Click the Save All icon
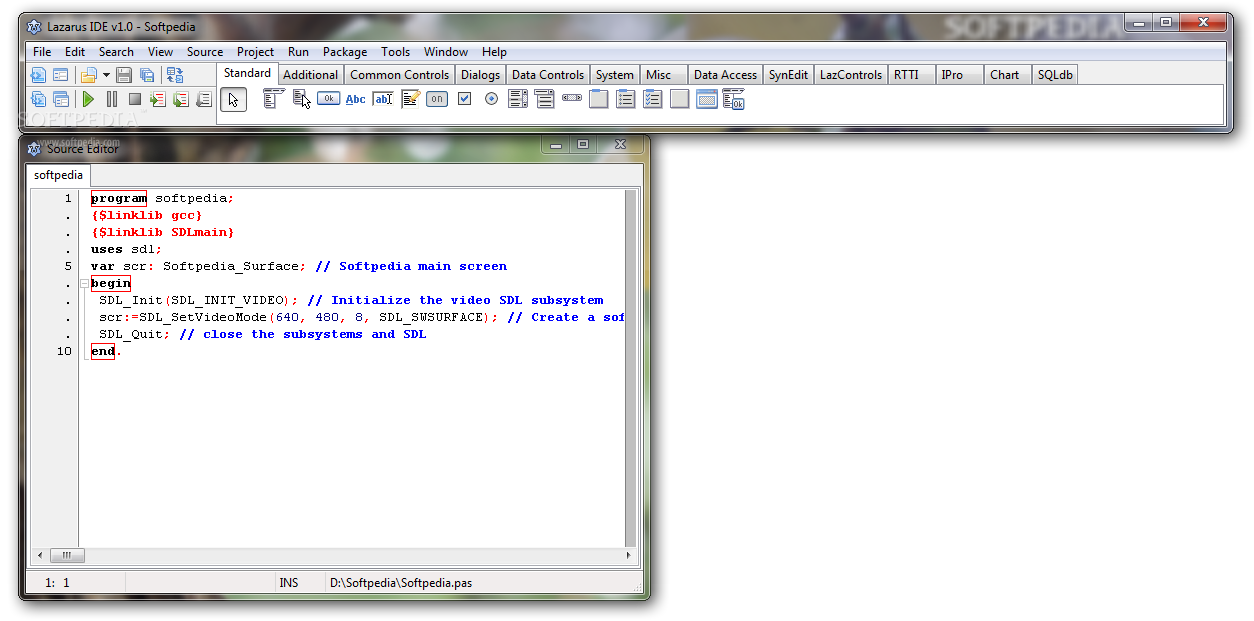The image size is (1254, 621). (147, 75)
